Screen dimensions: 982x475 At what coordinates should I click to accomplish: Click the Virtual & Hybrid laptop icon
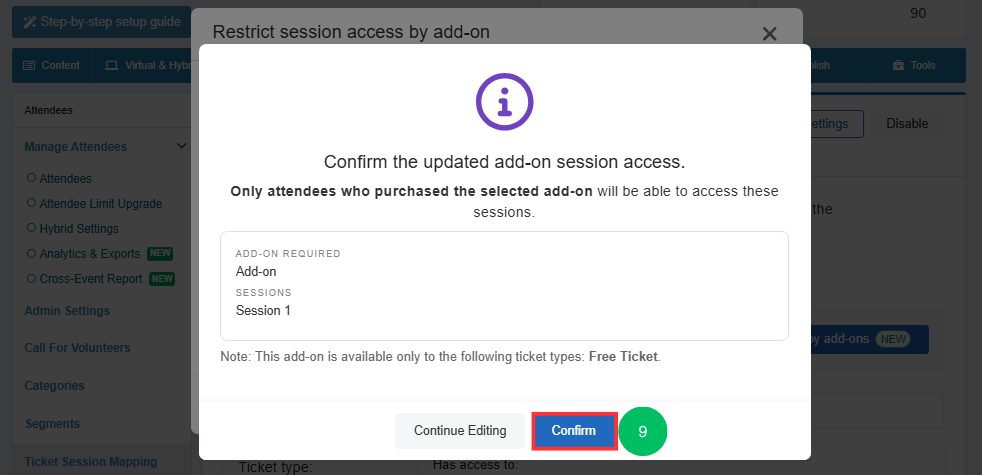[111, 65]
